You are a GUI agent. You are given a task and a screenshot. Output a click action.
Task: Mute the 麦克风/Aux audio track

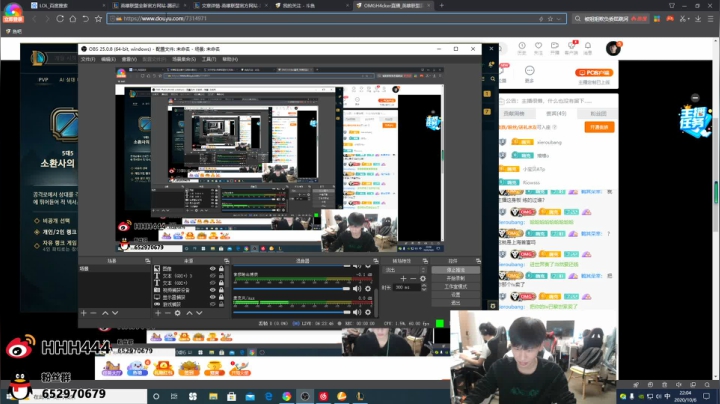point(357,312)
